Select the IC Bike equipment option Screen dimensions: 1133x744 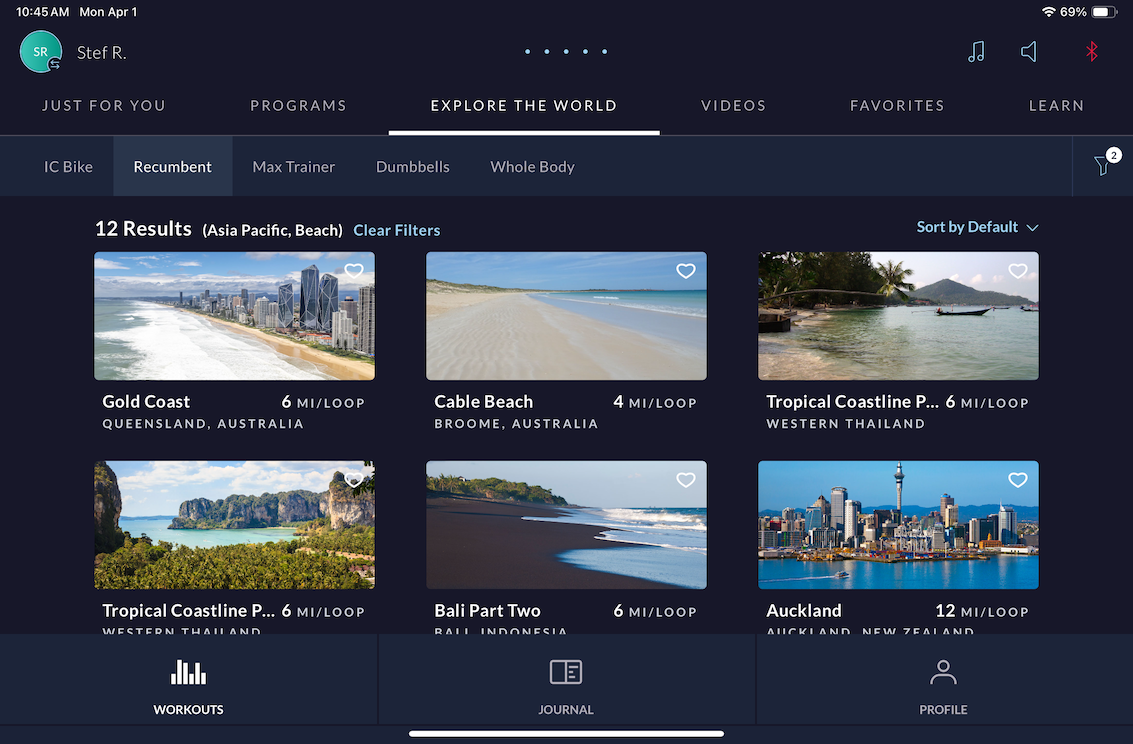pyautogui.click(x=68, y=167)
